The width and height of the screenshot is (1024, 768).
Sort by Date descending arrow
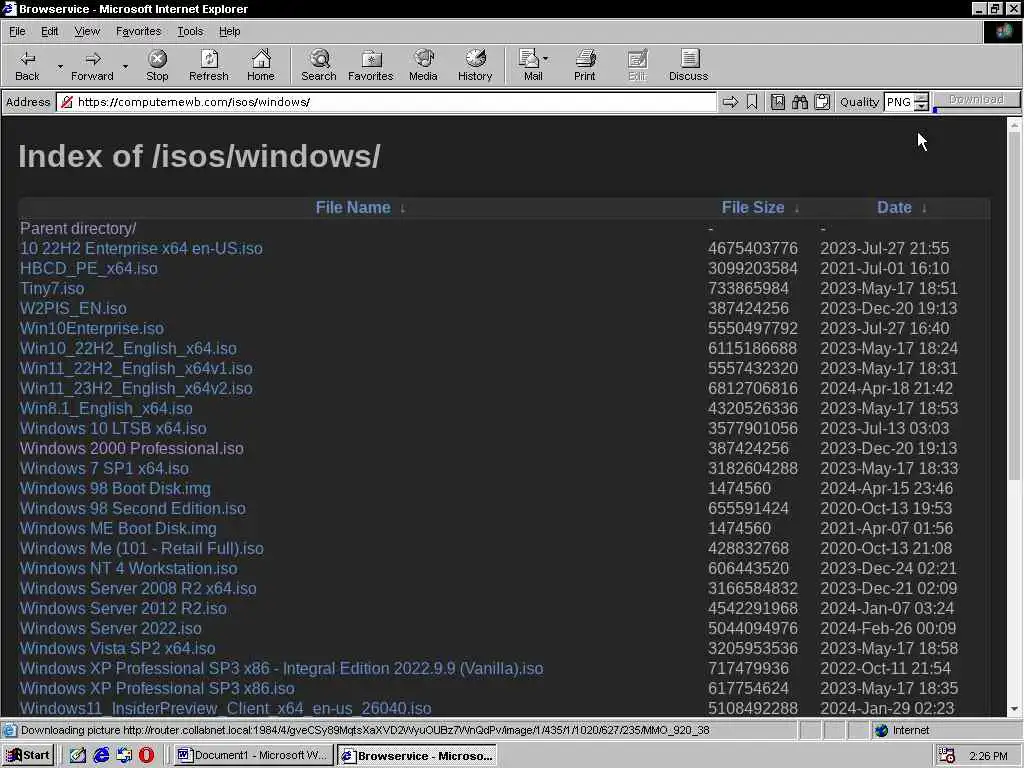click(x=924, y=208)
